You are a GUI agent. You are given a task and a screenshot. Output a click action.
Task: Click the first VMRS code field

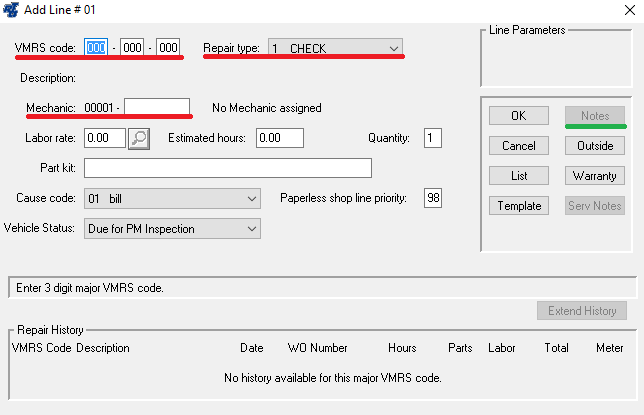tap(97, 48)
